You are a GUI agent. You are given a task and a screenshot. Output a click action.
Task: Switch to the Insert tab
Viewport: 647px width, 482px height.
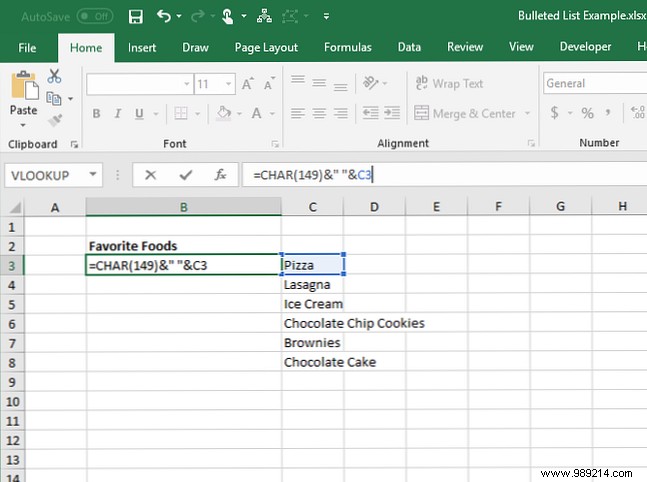click(142, 48)
